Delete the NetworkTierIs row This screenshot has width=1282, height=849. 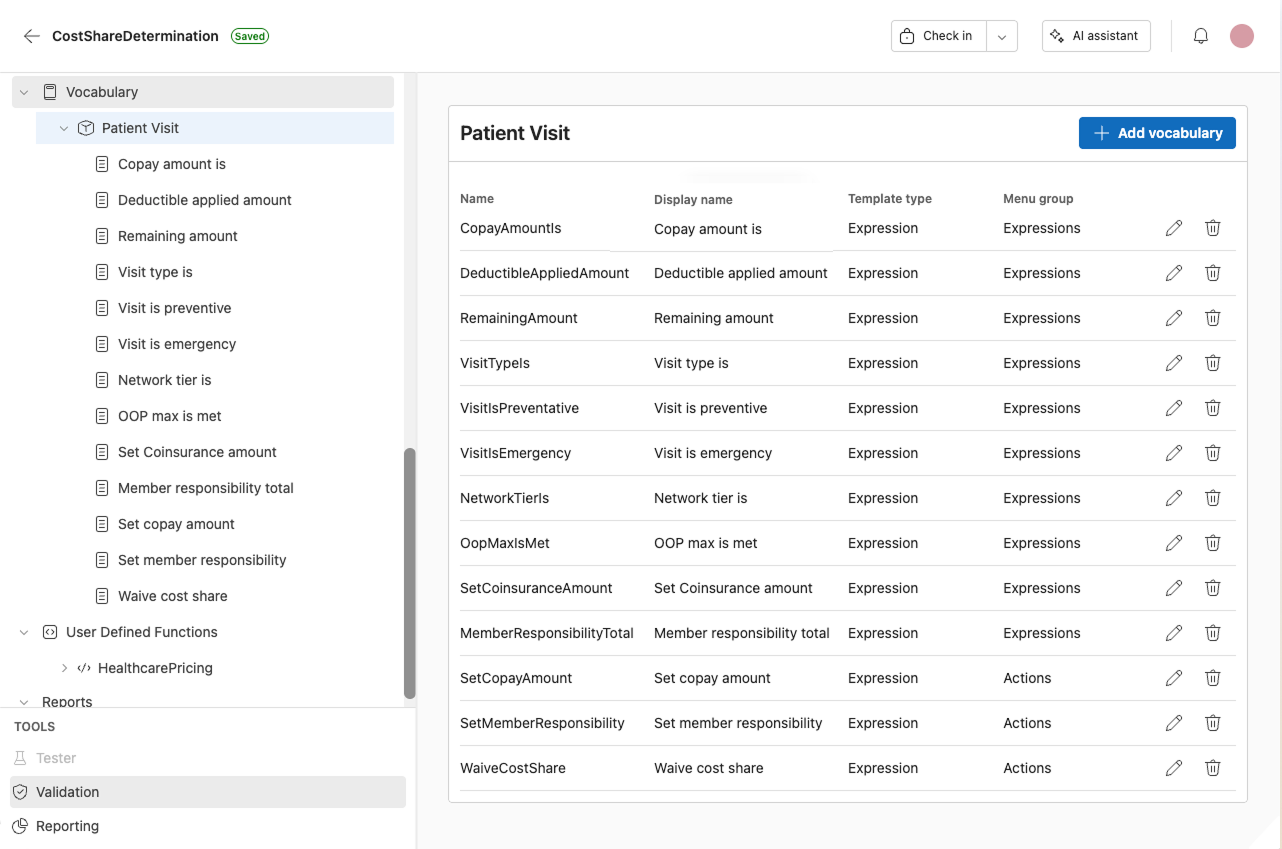[1213, 498]
